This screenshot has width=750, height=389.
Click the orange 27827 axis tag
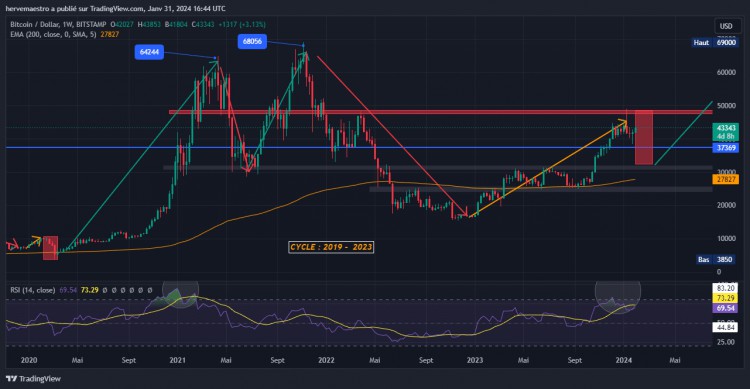[x=726, y=179]
